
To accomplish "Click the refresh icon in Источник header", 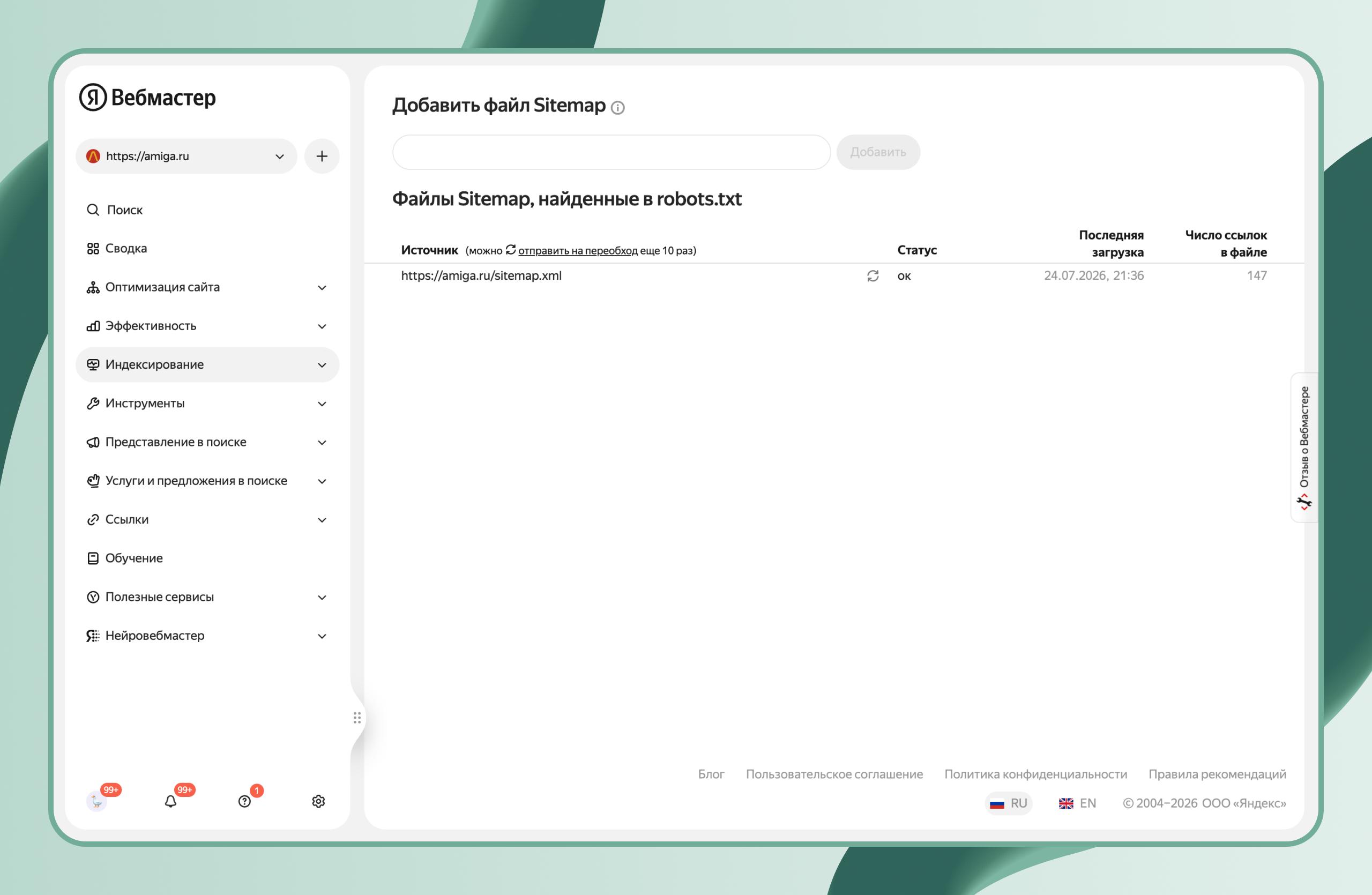I will point(511,250).
